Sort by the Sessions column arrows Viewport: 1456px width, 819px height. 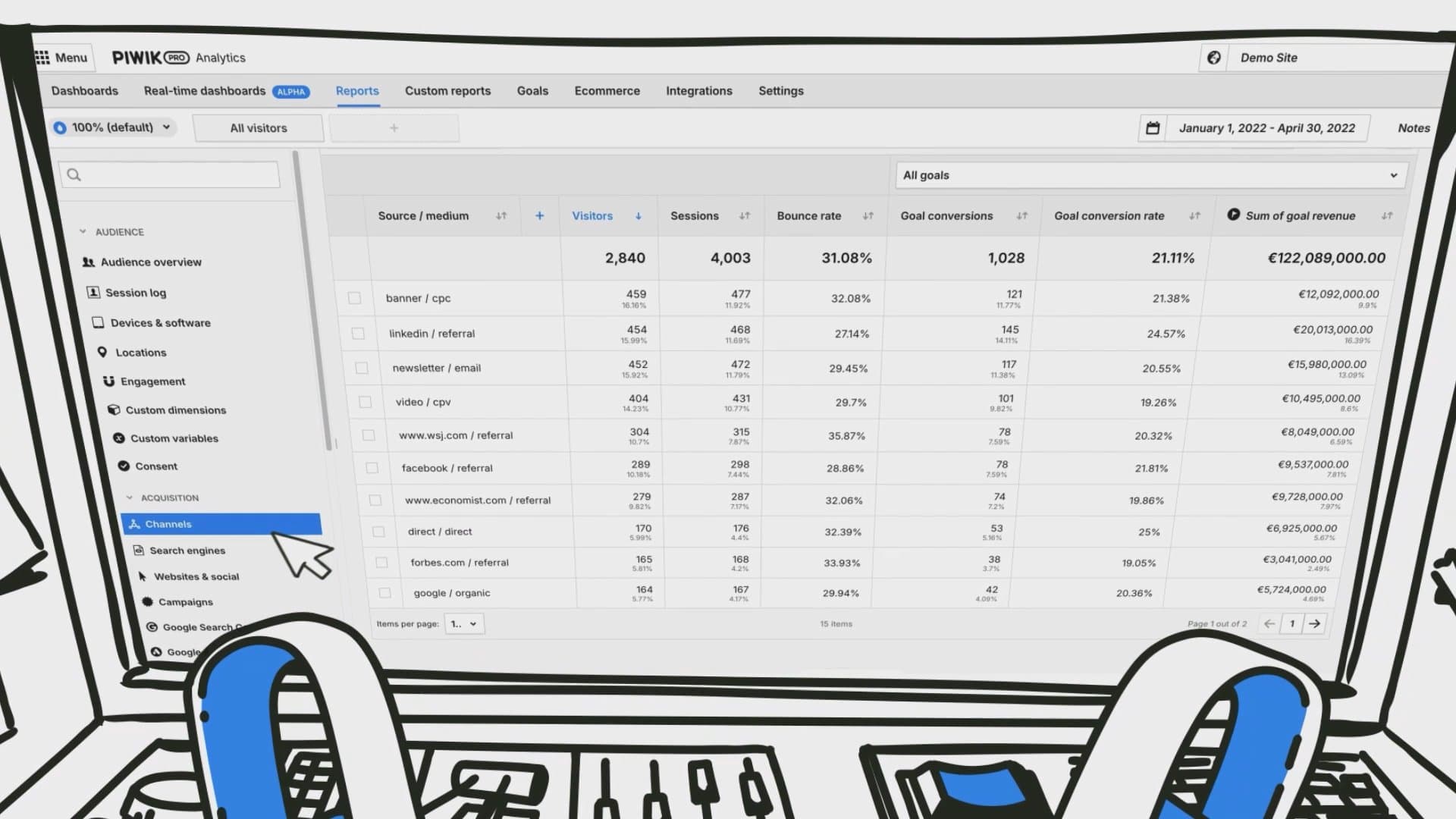(744, 216)
